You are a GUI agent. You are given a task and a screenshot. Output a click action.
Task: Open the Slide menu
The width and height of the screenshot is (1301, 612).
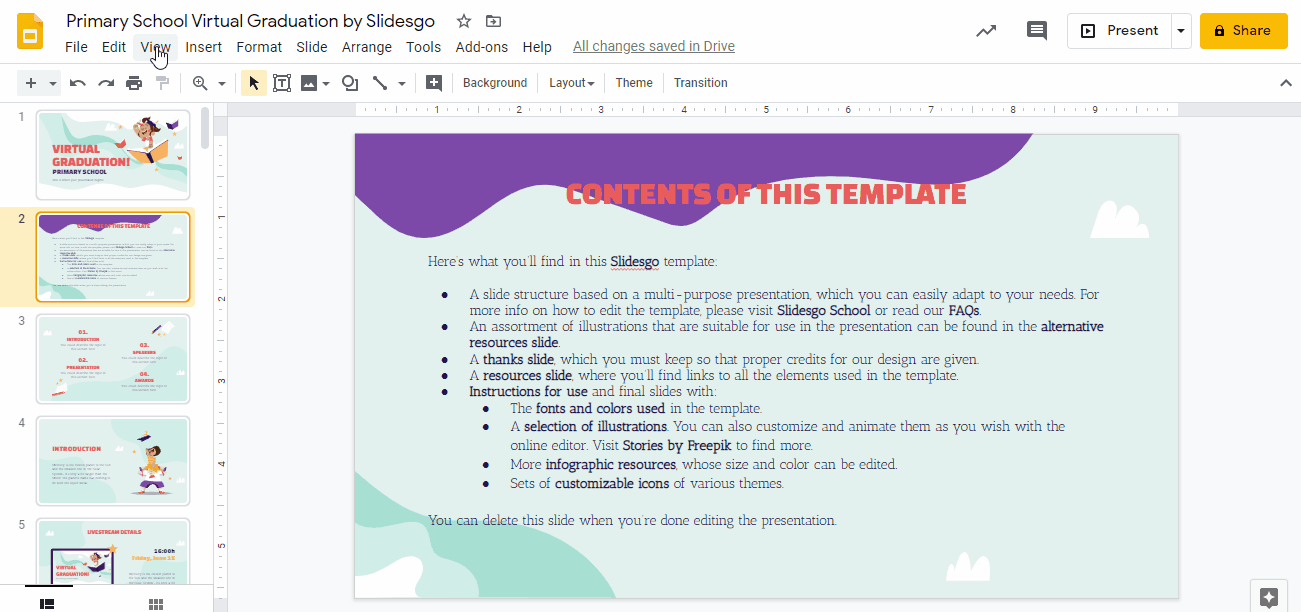tap(312, 47)
